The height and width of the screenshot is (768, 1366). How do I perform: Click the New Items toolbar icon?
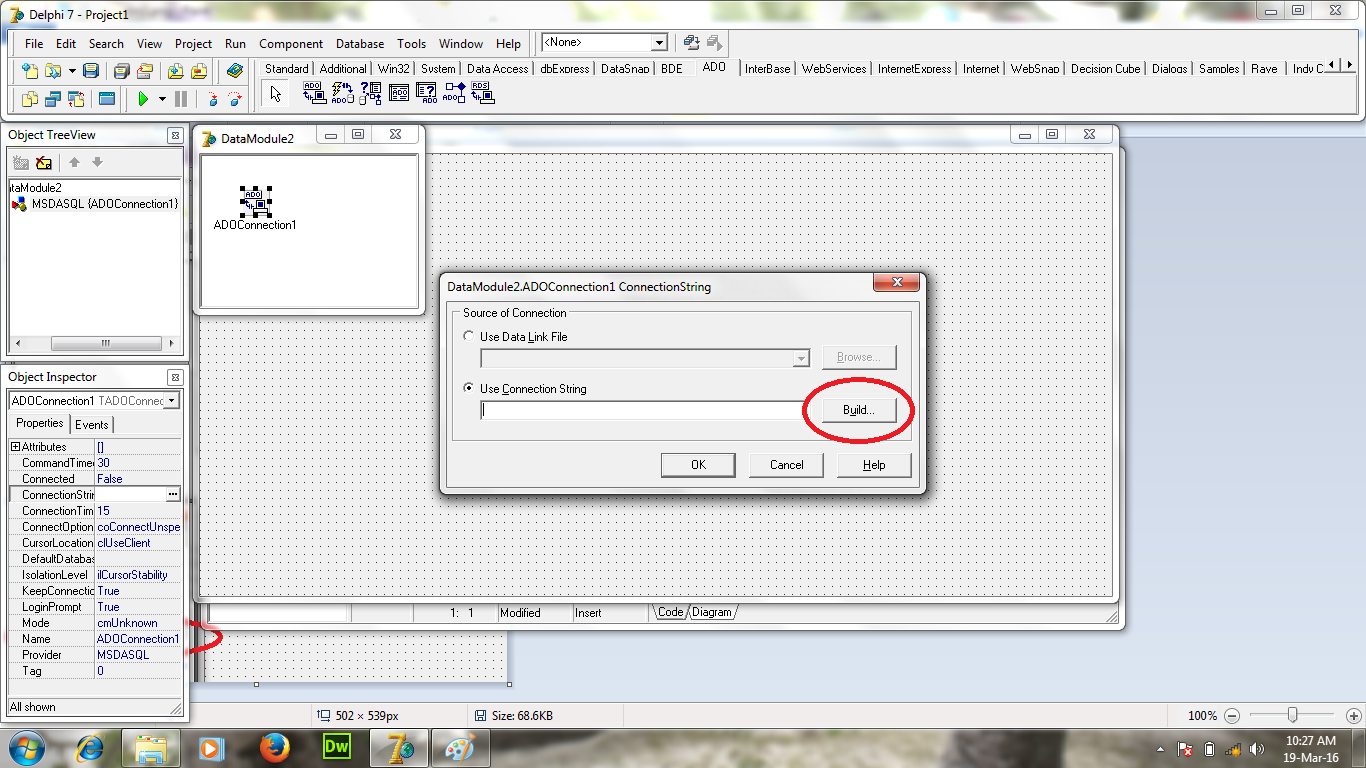[30, 71]
